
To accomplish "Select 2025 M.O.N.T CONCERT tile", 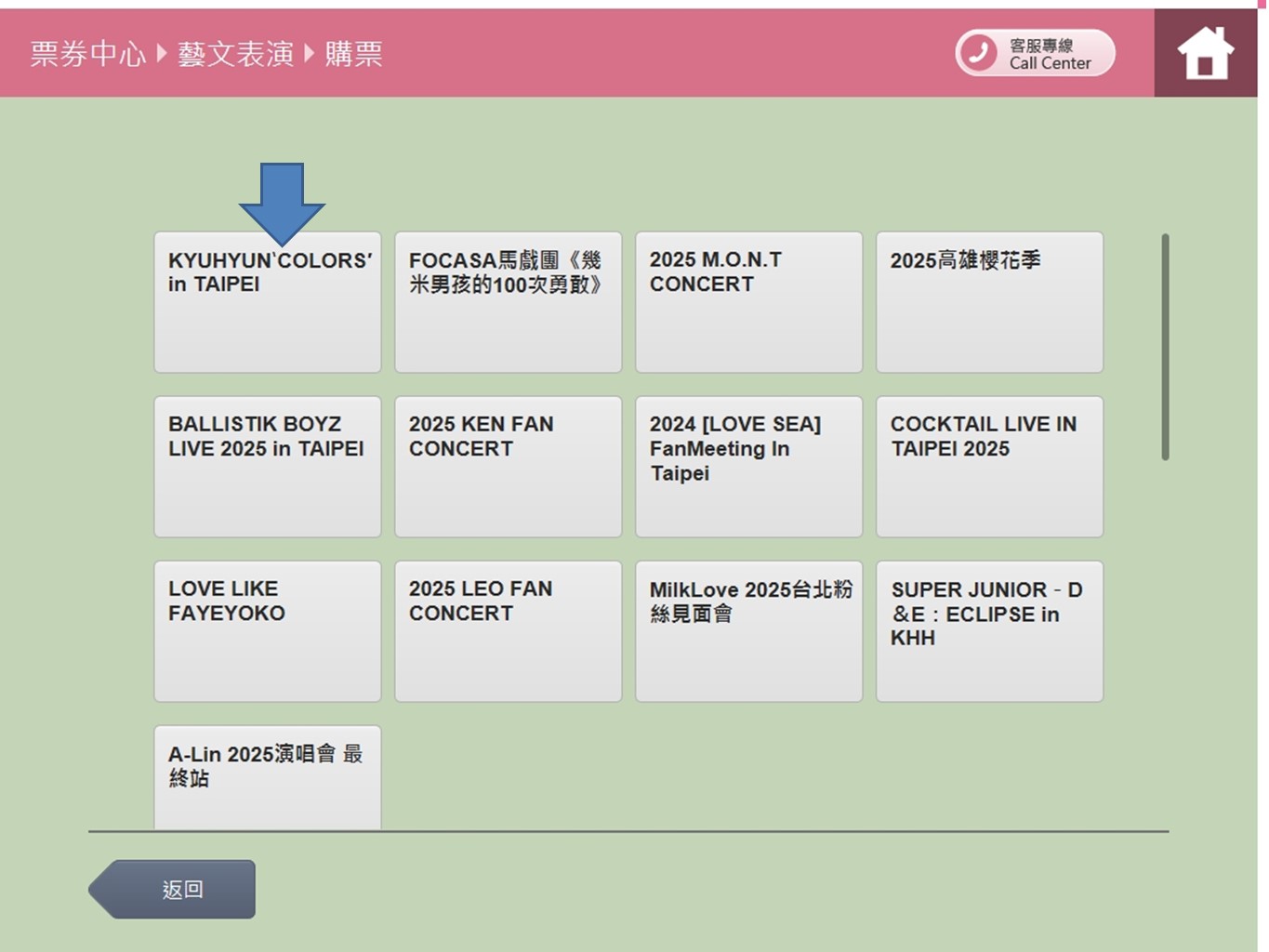I will click(749, 302).
